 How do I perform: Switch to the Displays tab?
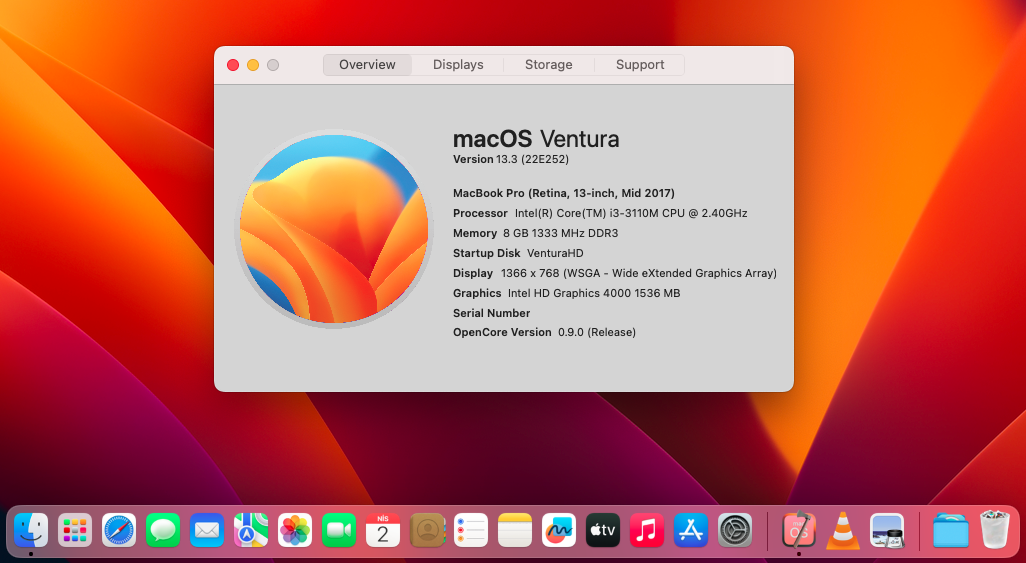(458, 65)
